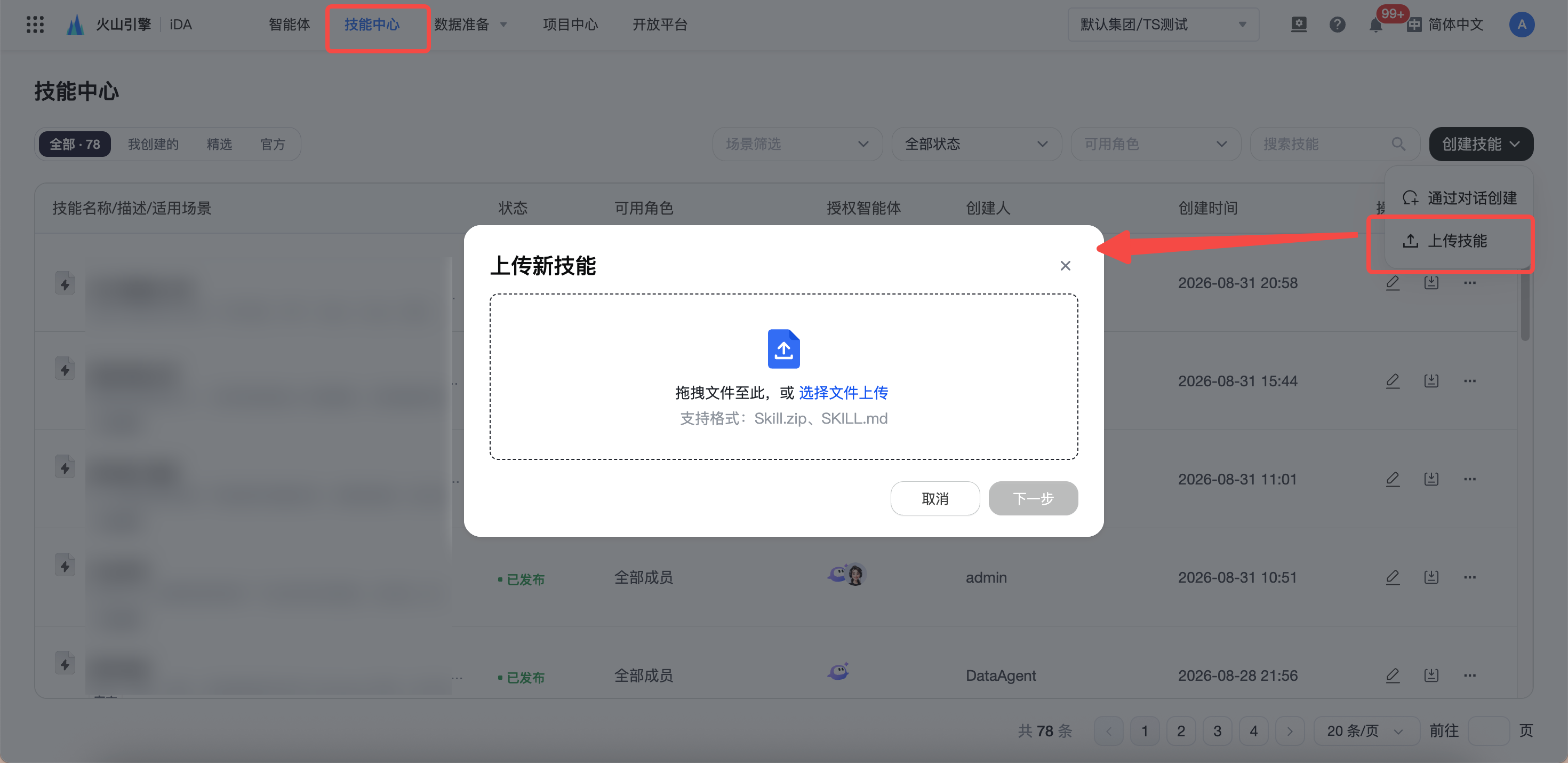
Task: Click the upload file icon in dialog
Action: 783,348
